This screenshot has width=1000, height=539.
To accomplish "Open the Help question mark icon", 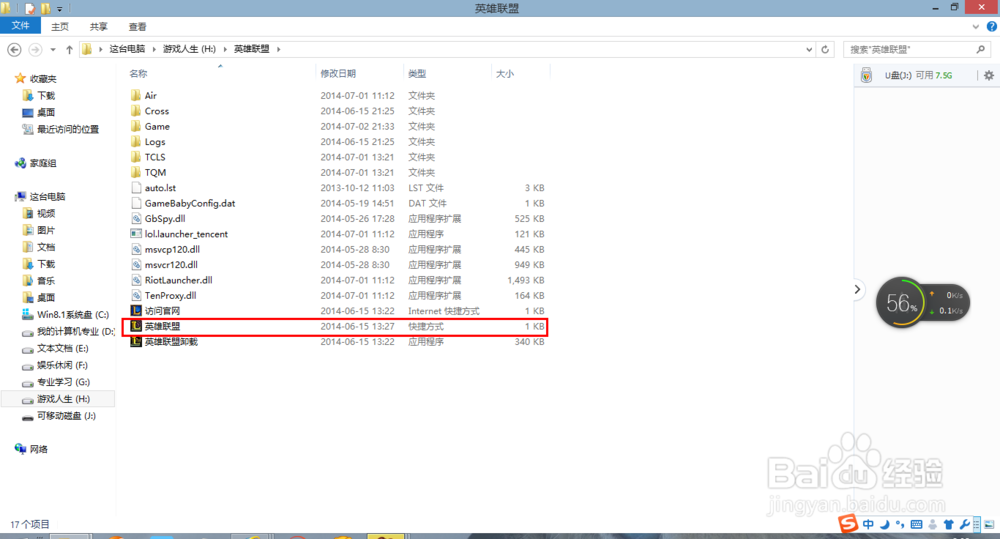I will [x=992, y=27].
